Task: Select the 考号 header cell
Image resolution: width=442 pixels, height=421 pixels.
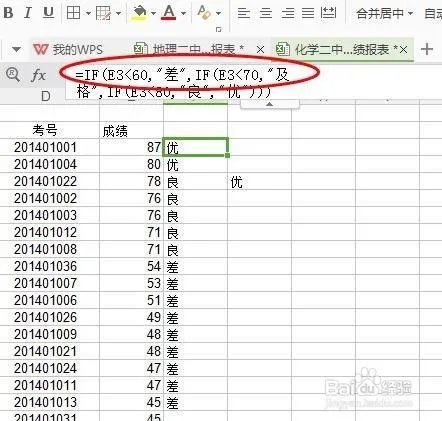Action: tap(50, 130)
